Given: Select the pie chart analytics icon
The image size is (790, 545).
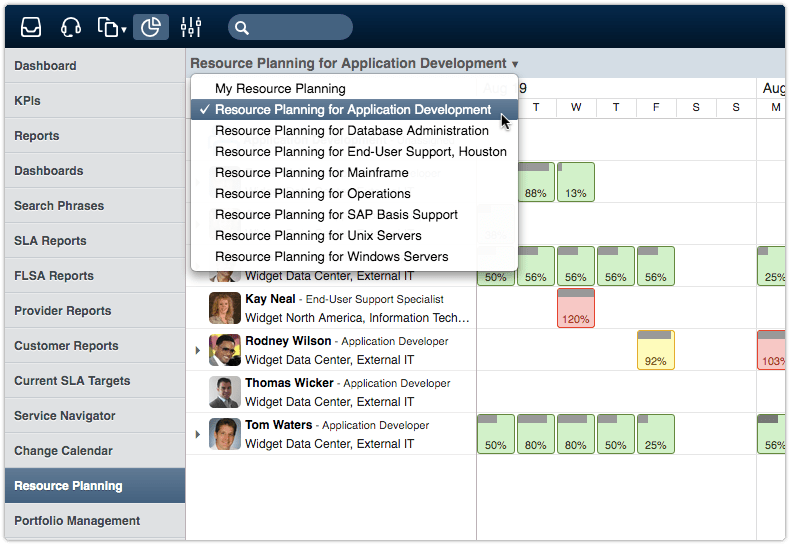Looking at the screenshot, I should (150, 27).
